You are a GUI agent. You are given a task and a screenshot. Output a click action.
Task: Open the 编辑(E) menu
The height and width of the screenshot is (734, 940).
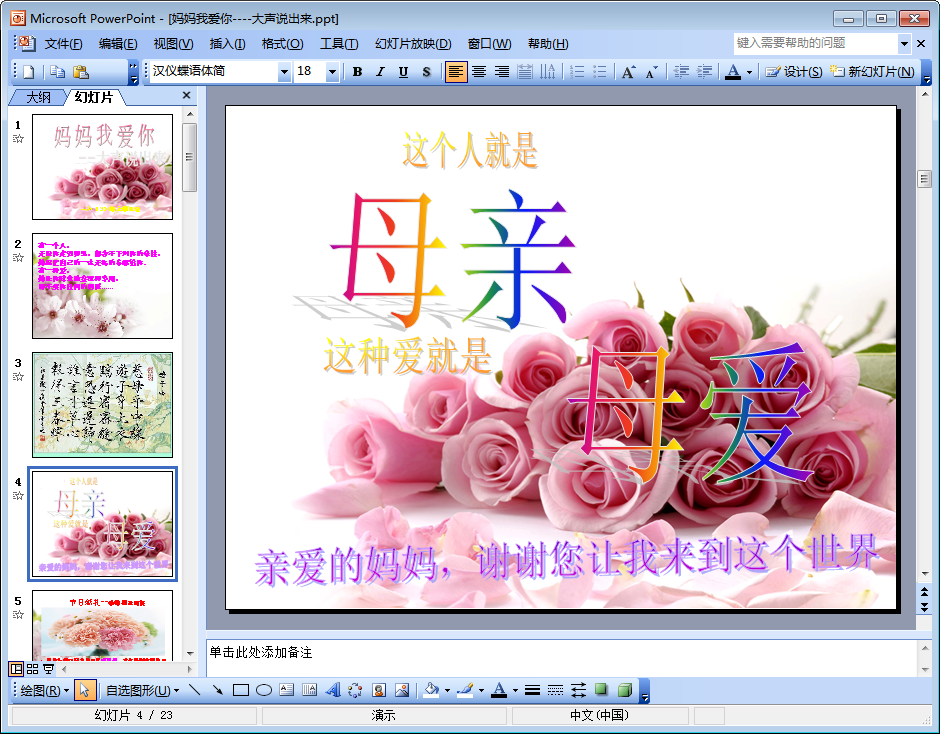coord(118,44)
